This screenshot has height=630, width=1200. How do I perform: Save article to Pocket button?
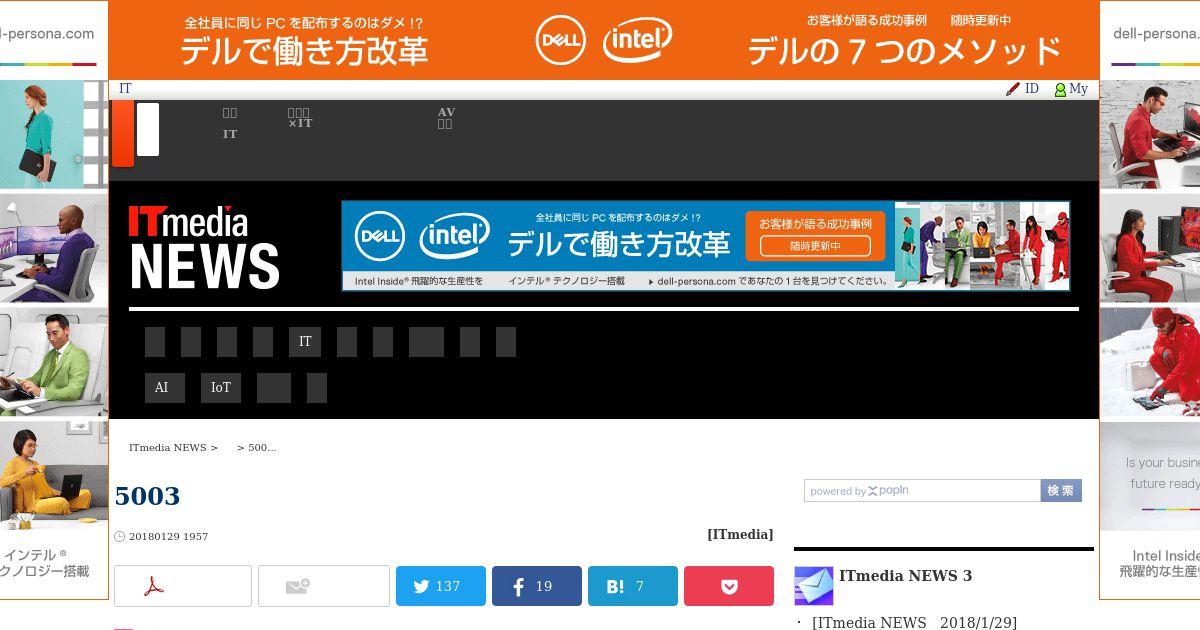click(729, 586)
